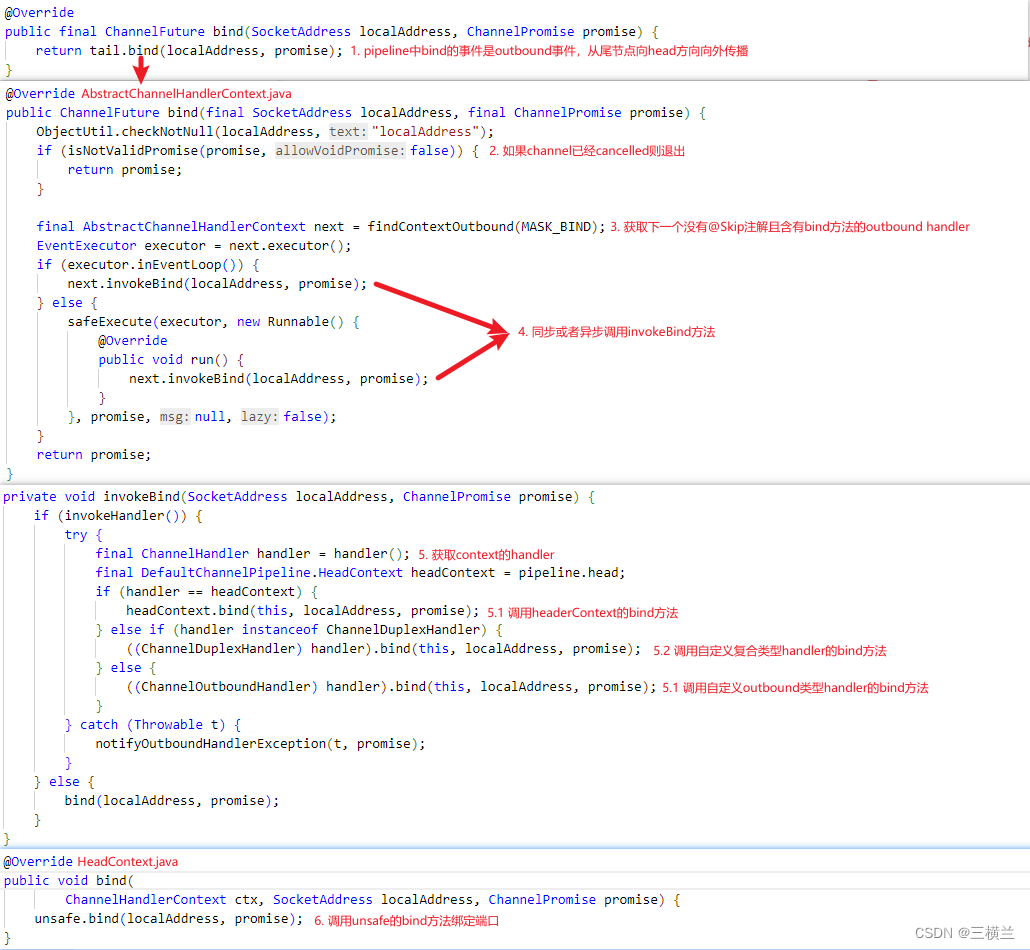Image resolution: width=1030 pixels, height=950 pixels.
Task: Click annotation 5.2 about custom duplex handler
Action: 769,651
